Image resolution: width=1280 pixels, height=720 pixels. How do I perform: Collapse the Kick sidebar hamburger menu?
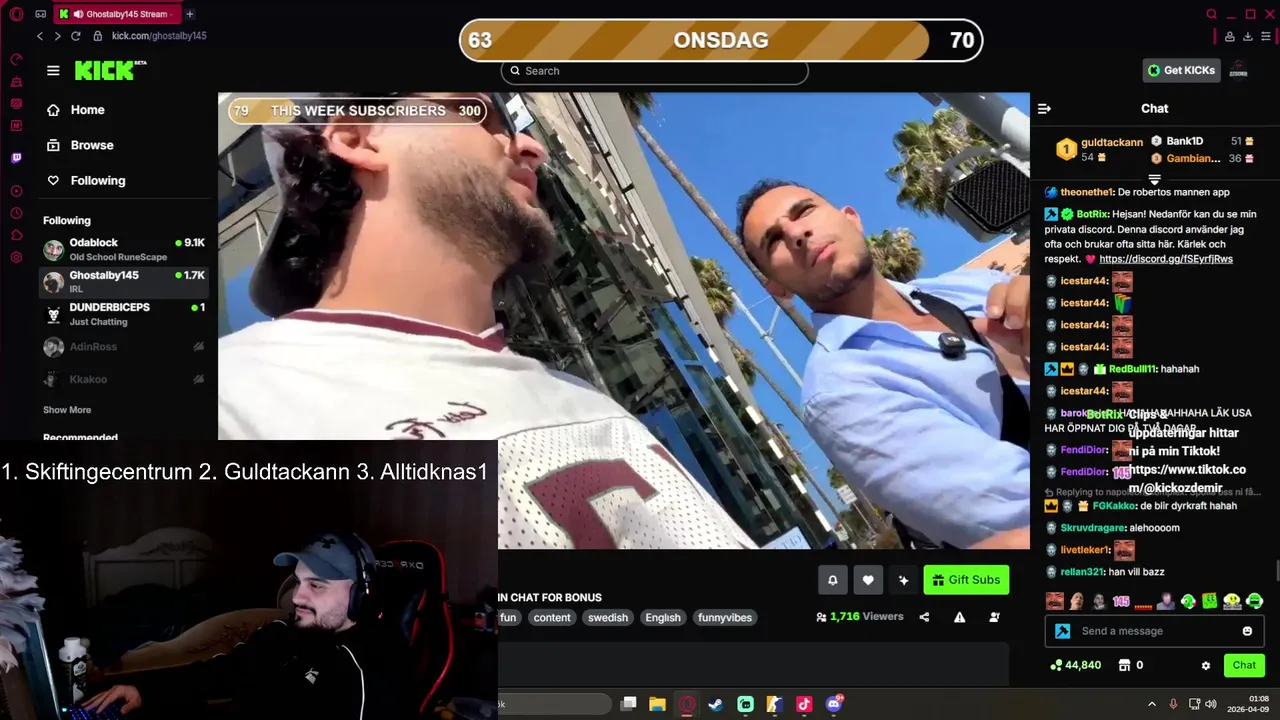[x=53, y=71]
